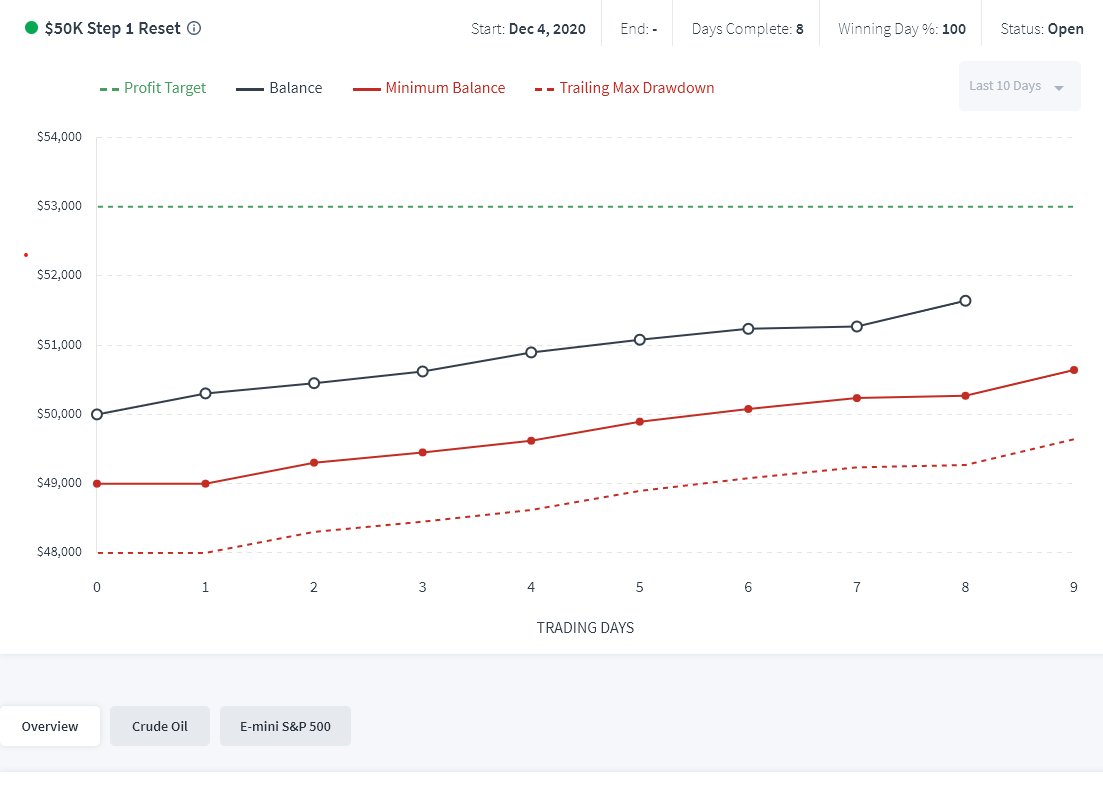
Task: Toggle Profit Target legend series
Action: coord(153,88)
